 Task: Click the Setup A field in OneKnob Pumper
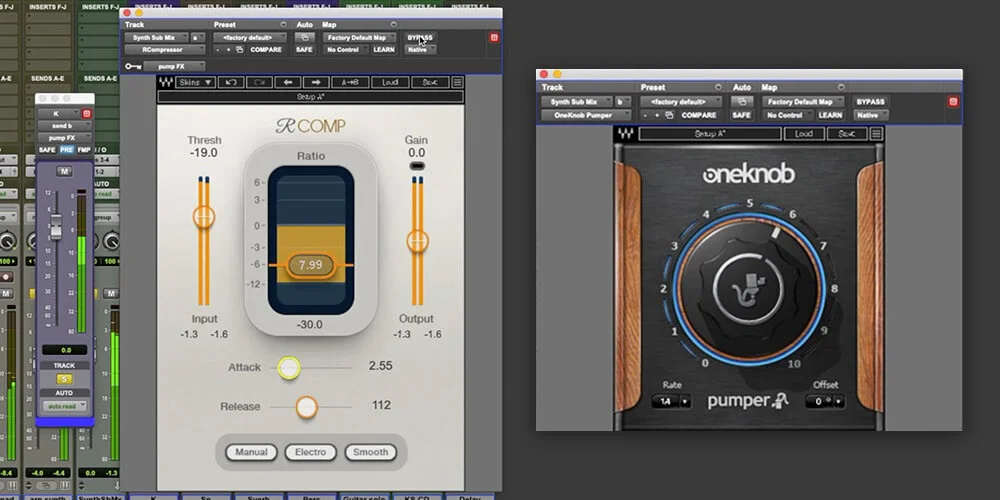[x=710, y=134]
